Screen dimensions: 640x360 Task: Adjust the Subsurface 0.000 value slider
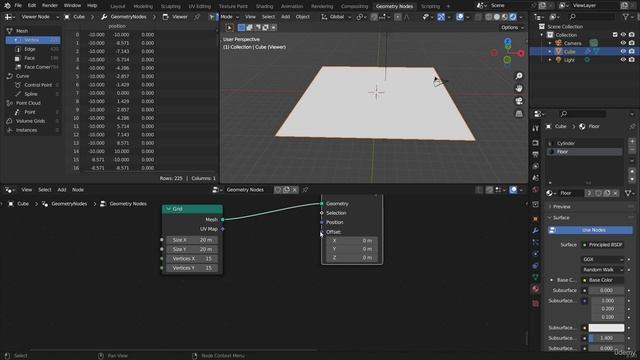click(606, 290)
